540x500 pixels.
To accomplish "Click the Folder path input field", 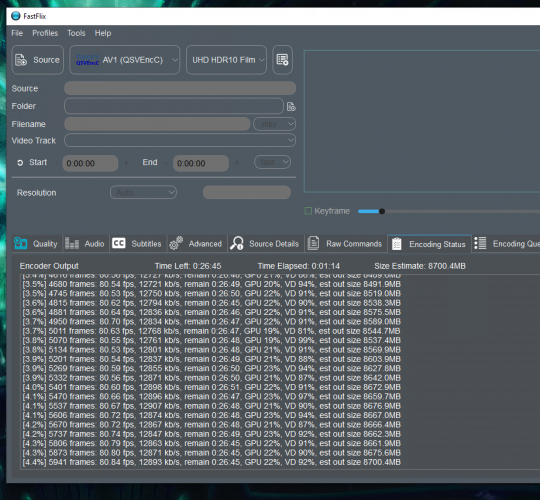I will tap(174, 106).
